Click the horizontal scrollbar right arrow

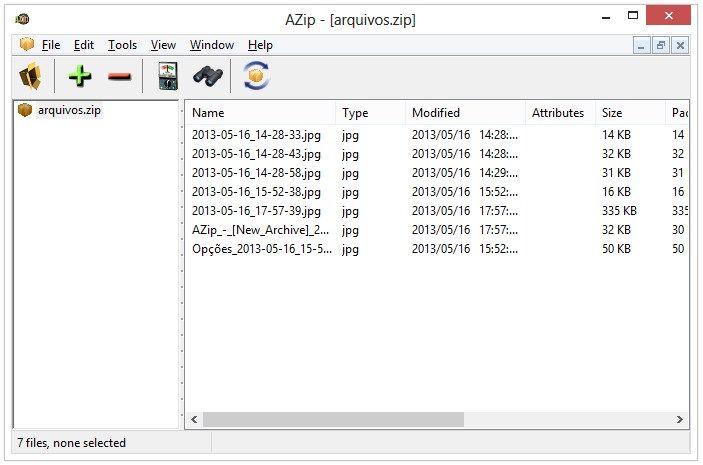(x=680, y=420)
